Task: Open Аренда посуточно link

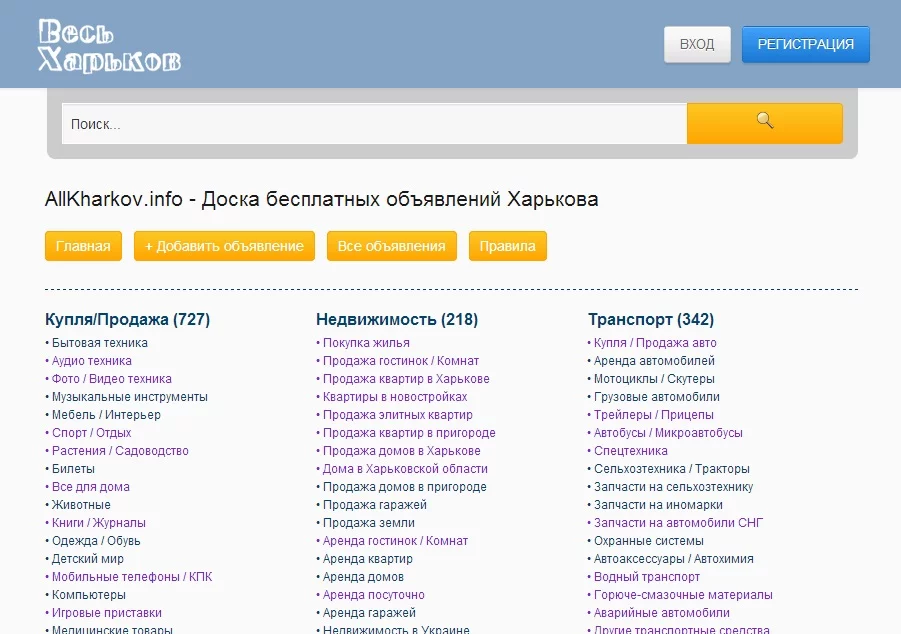Action: coord(374,595)
